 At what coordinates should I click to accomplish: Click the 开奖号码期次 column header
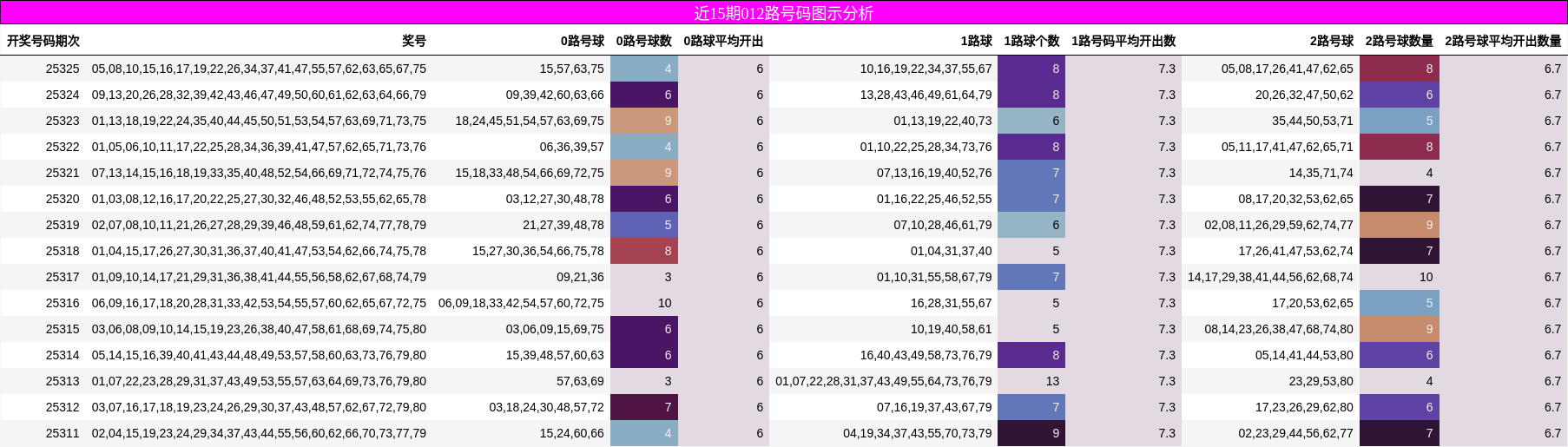(43, 41)
